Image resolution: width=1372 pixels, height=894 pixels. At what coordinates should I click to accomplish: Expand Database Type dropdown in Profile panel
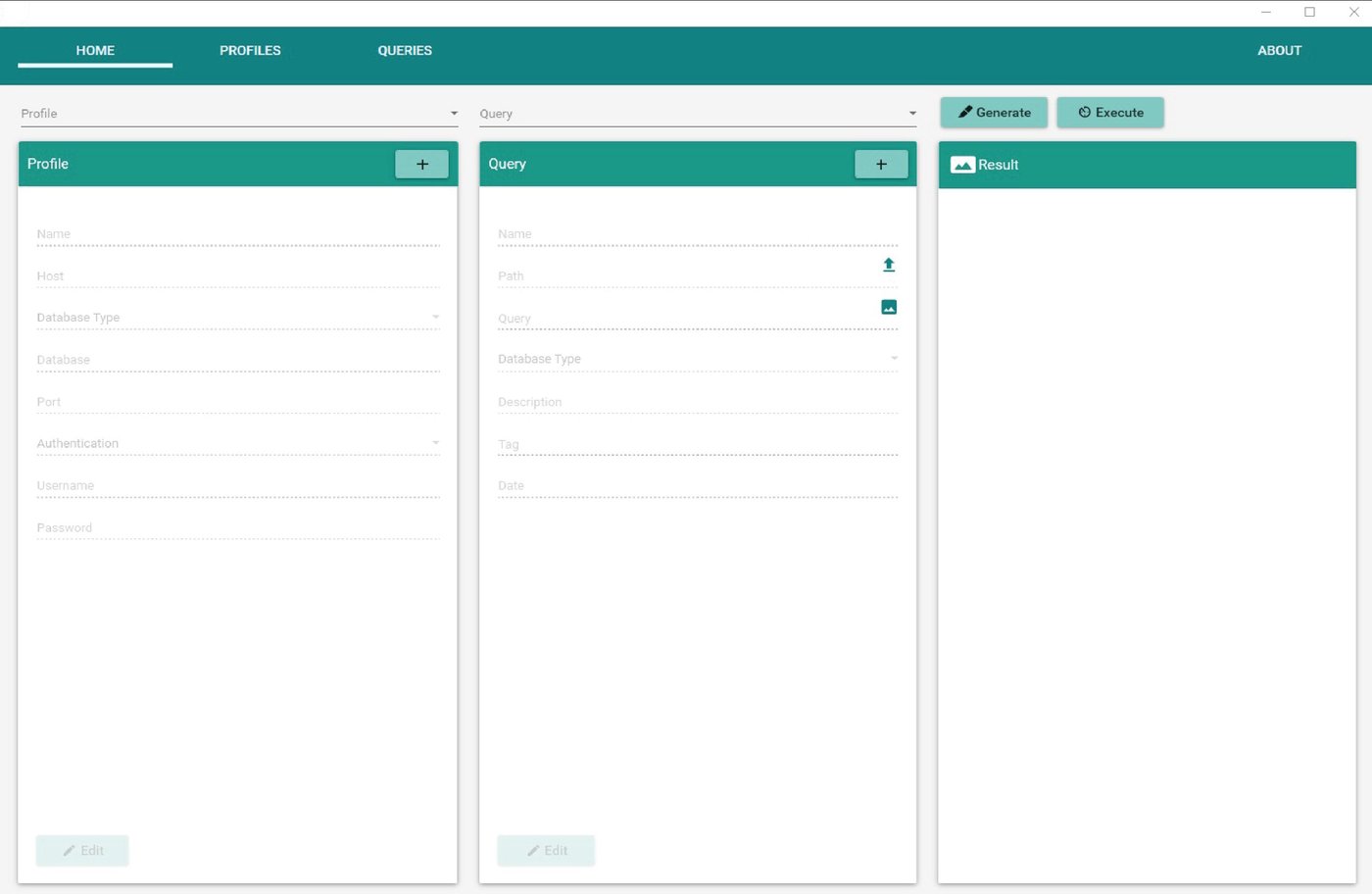click(238, 318)
